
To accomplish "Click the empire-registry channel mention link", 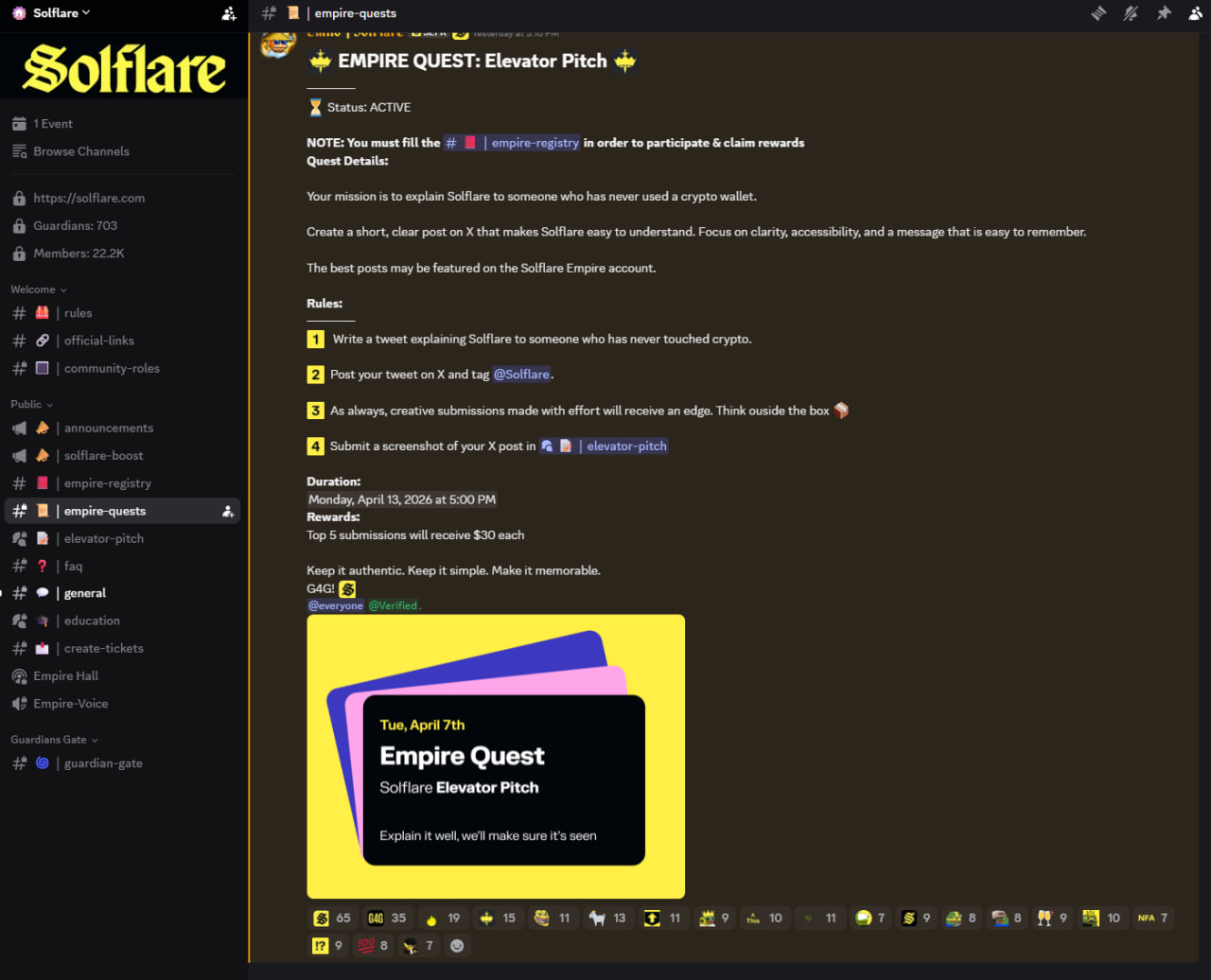I will click(511, 143).
